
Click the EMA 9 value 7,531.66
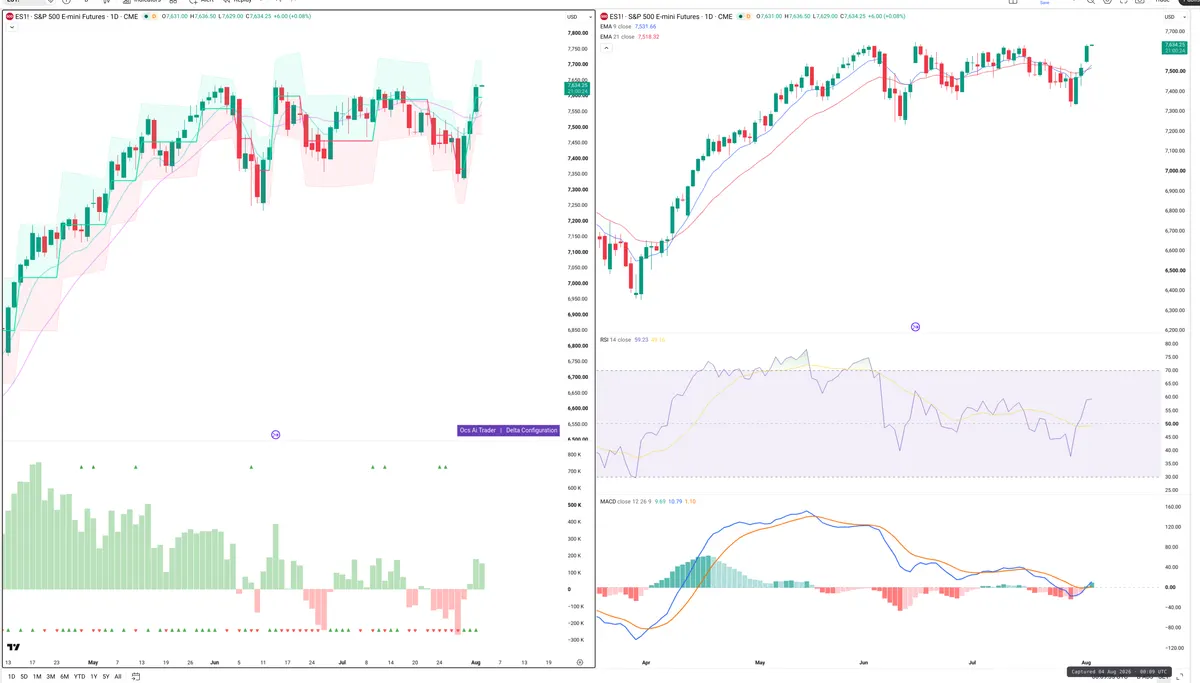coord(646,27)
